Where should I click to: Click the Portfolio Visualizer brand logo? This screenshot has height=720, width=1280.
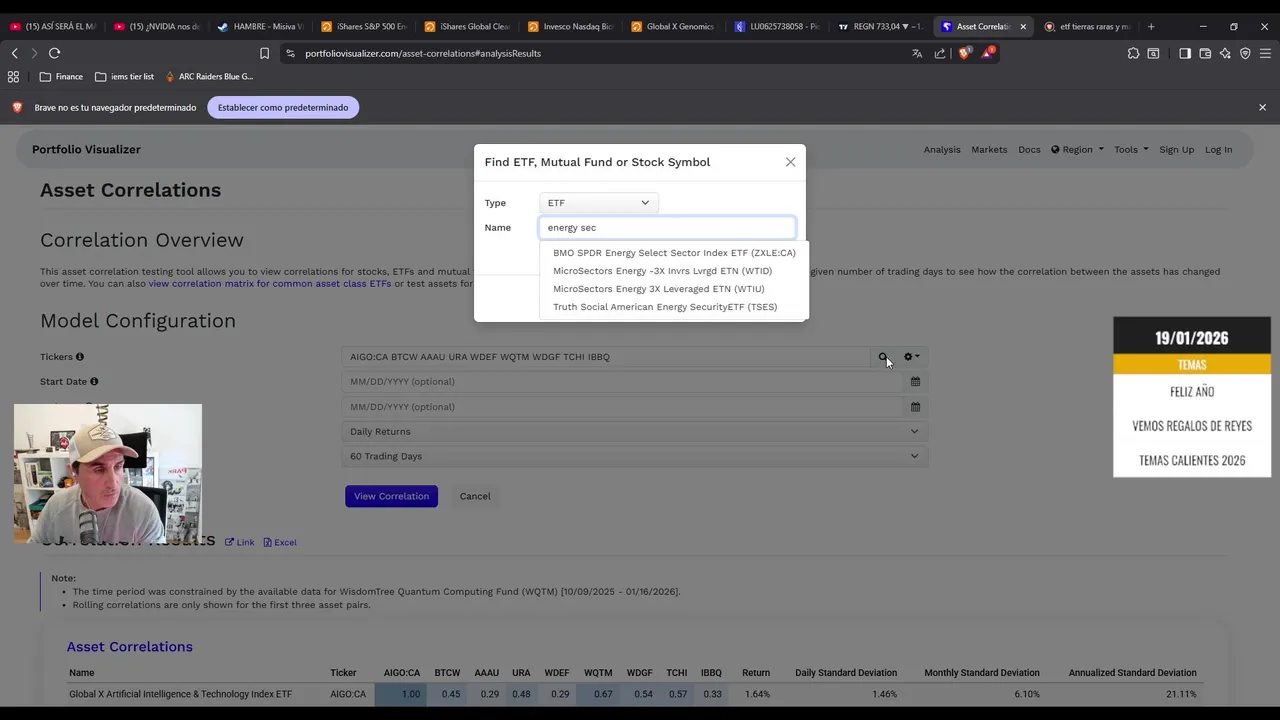(x=86, y=150)
